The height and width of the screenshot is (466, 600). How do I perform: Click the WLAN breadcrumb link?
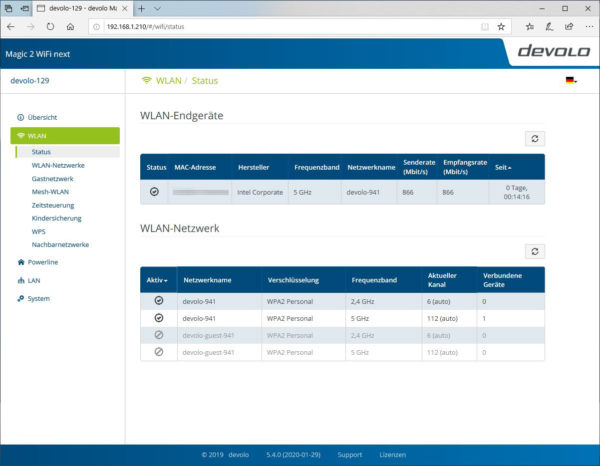tap(169, 81)
